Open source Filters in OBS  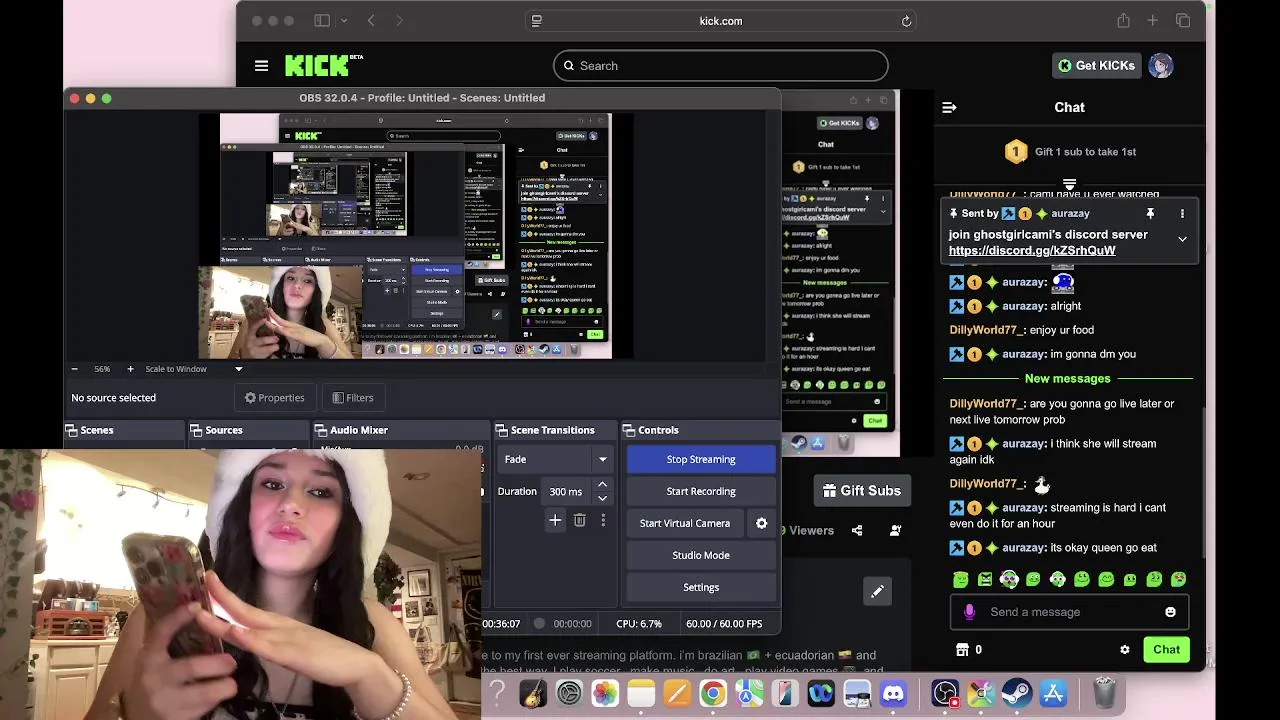coord(353,398)
